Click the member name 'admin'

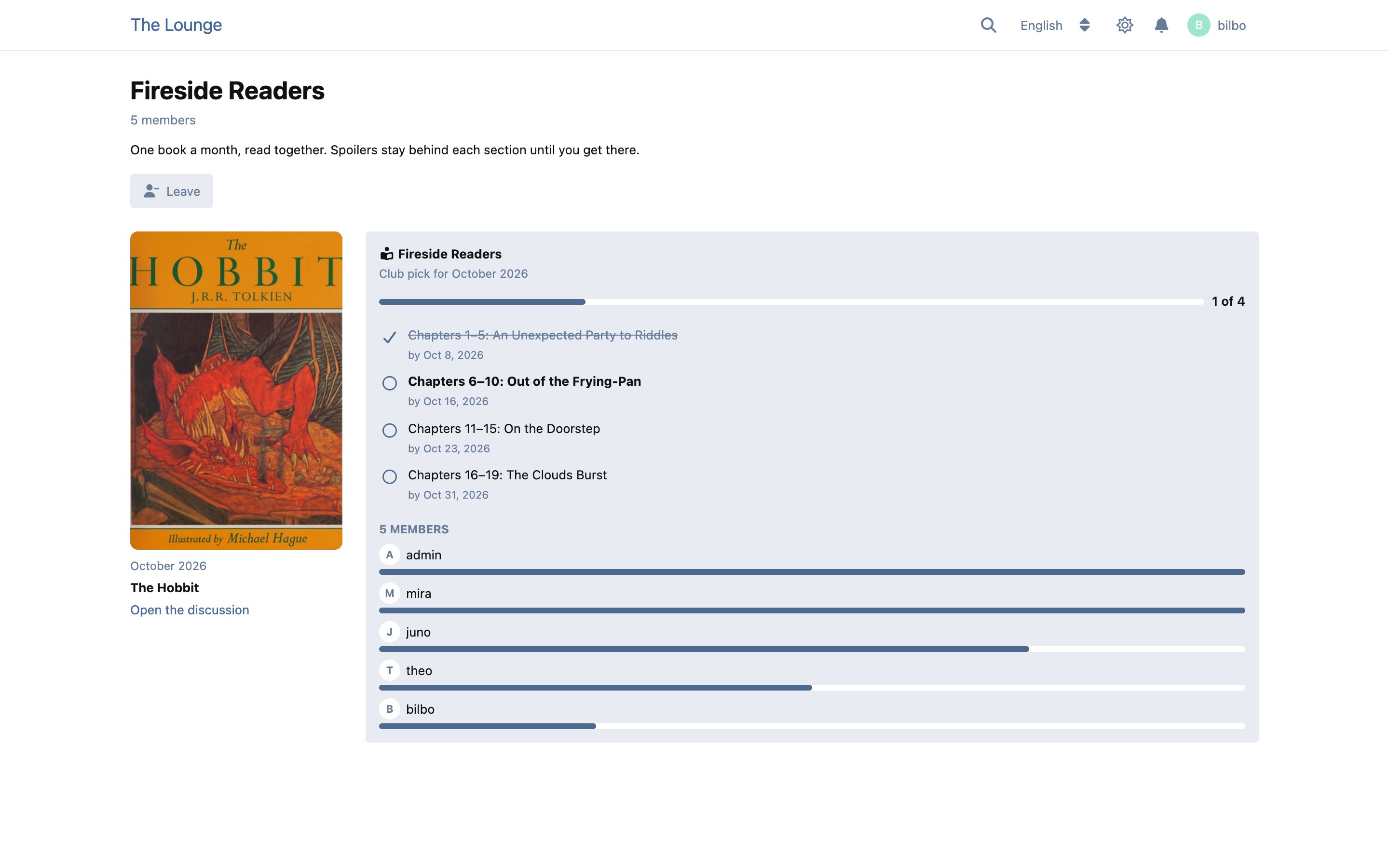pos(423,555)
